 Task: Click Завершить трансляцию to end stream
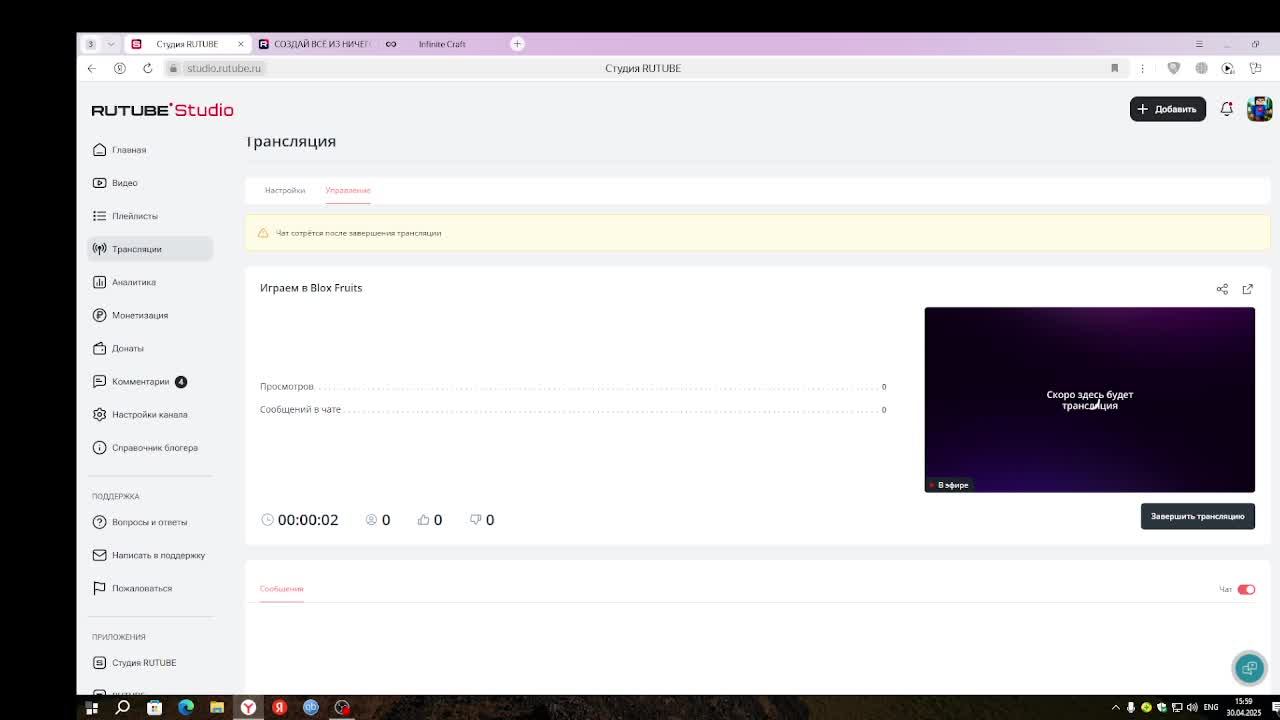[x=1197, y=516]
